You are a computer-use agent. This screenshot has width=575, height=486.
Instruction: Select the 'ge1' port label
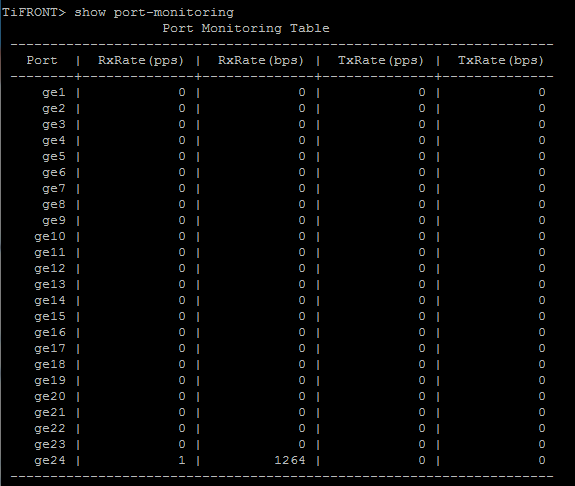point(54,93)
